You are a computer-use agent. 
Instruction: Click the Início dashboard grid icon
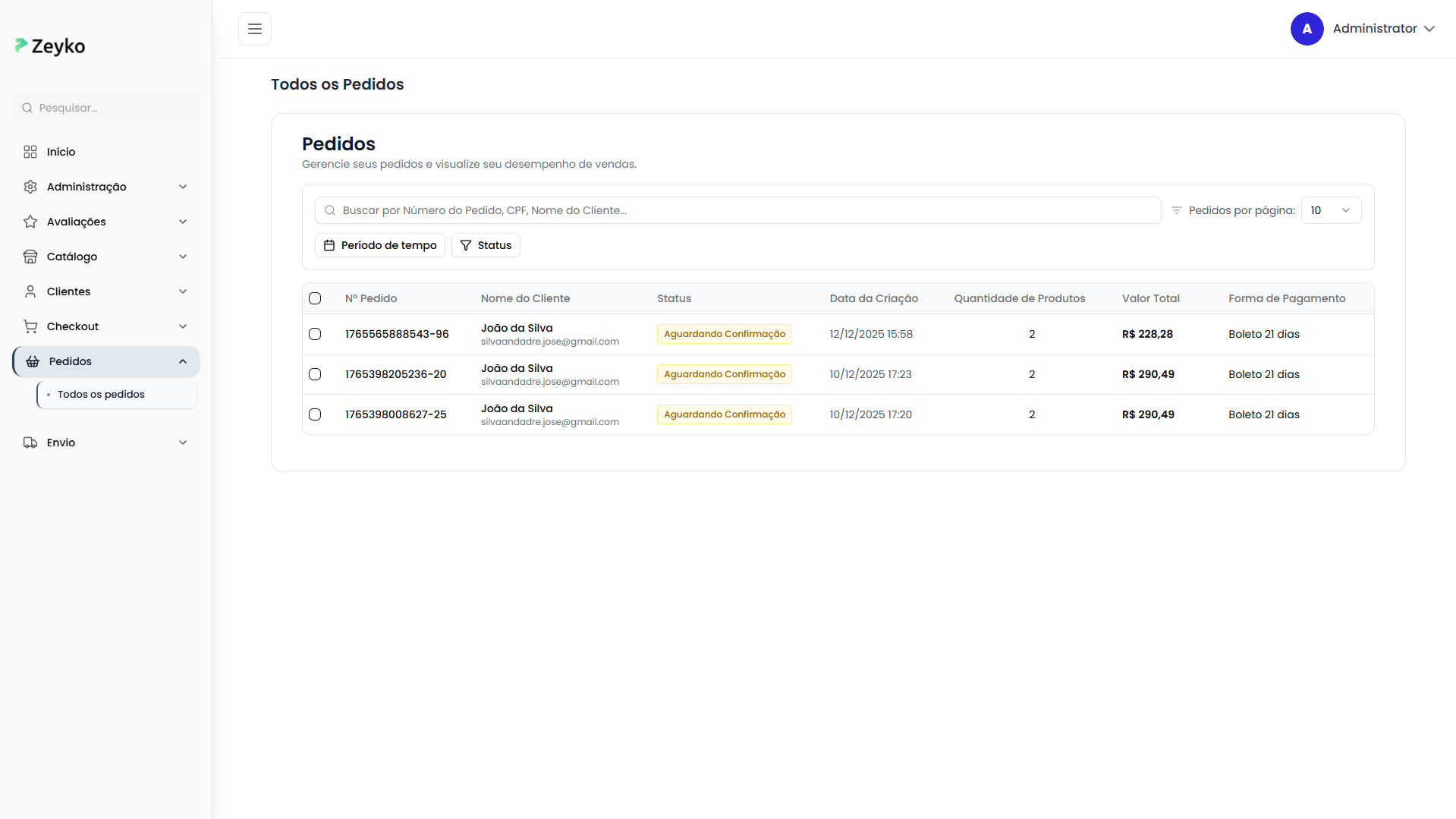30,152
